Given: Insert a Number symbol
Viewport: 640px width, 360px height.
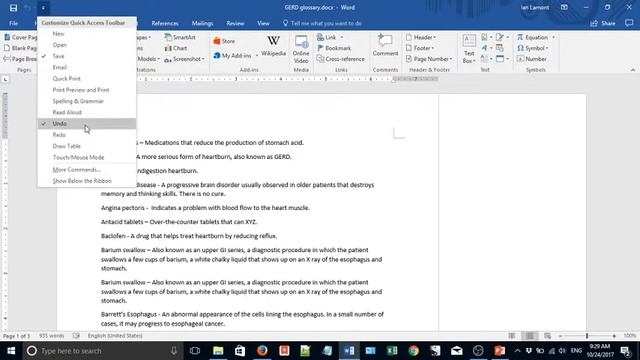Looking at the screenshot, I should [531, 59].
